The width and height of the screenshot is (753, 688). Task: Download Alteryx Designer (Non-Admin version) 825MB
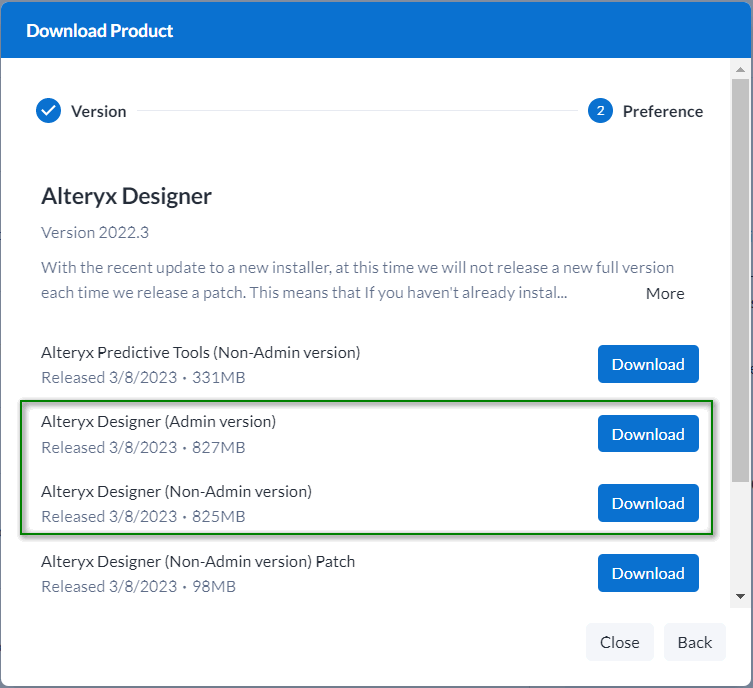[x=648, y=503]
